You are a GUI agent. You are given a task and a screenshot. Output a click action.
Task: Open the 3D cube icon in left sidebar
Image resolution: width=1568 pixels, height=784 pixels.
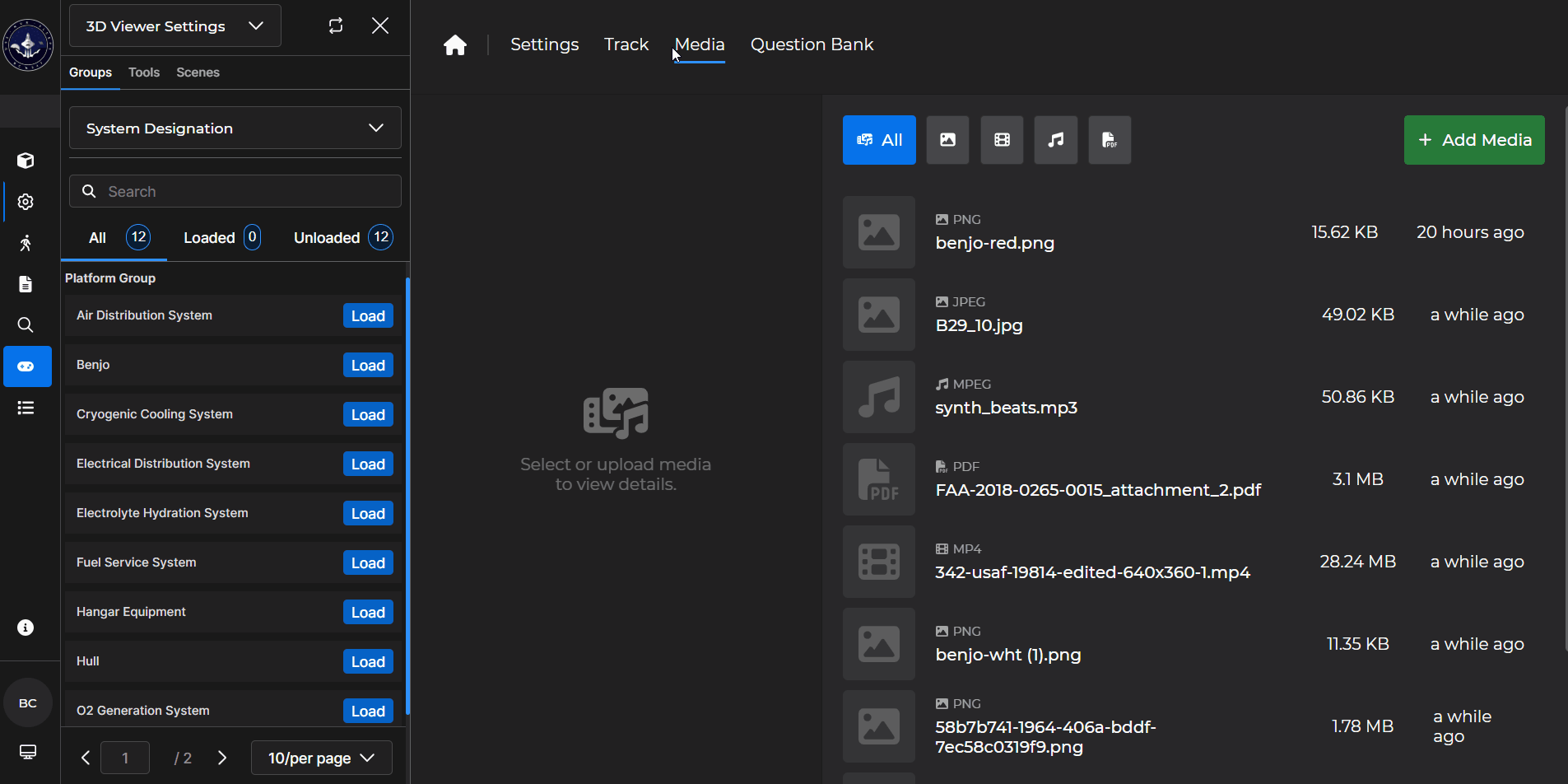[26, 161]
